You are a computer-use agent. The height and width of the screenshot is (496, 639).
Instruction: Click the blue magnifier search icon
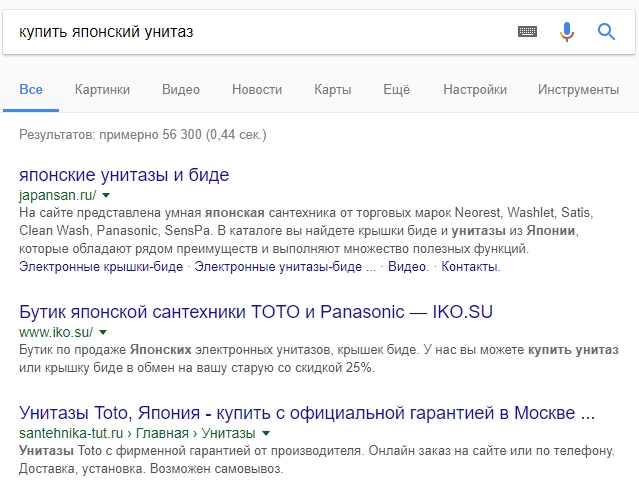[606, 31]
